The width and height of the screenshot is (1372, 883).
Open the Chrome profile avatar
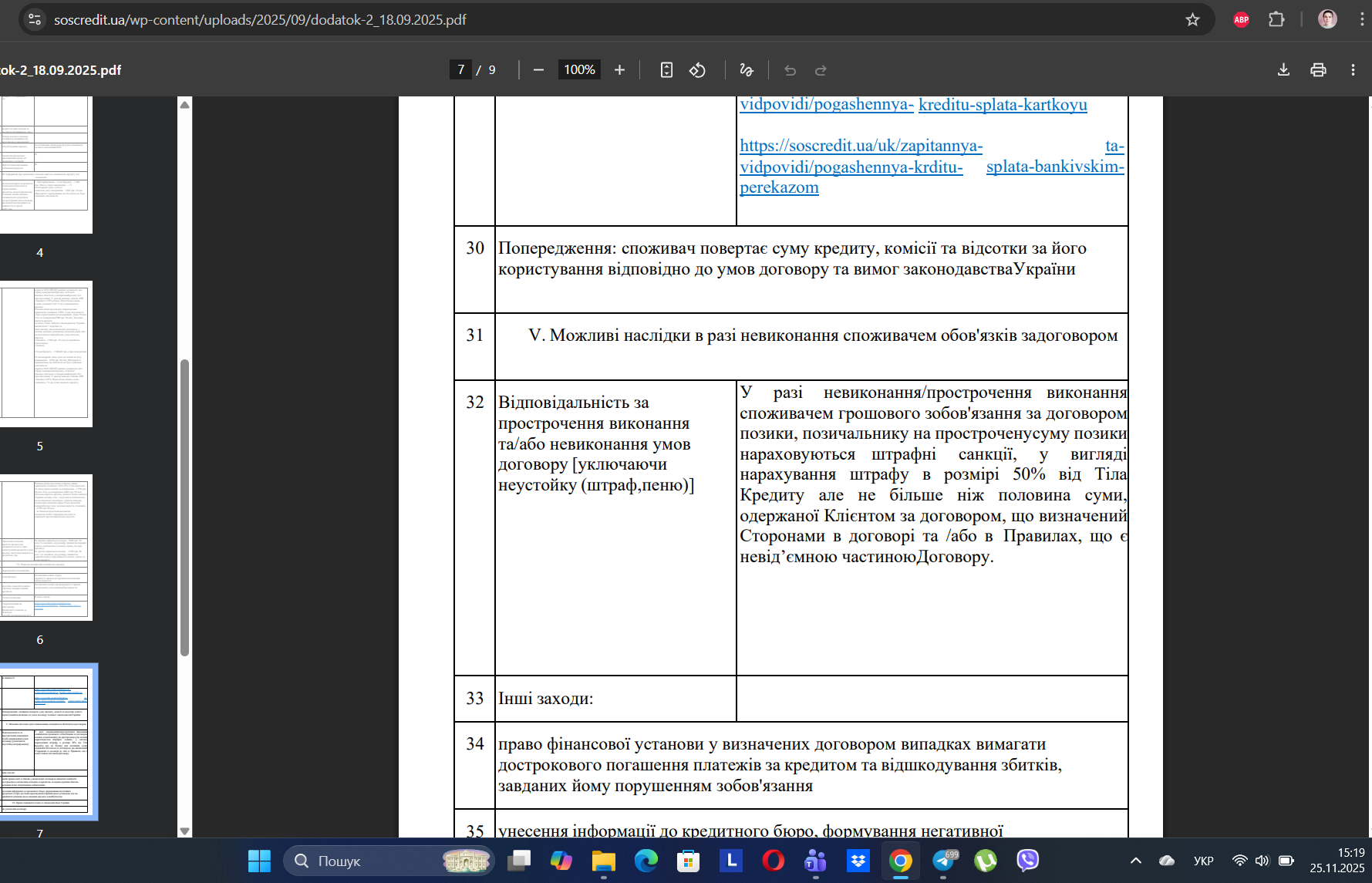1327,19
